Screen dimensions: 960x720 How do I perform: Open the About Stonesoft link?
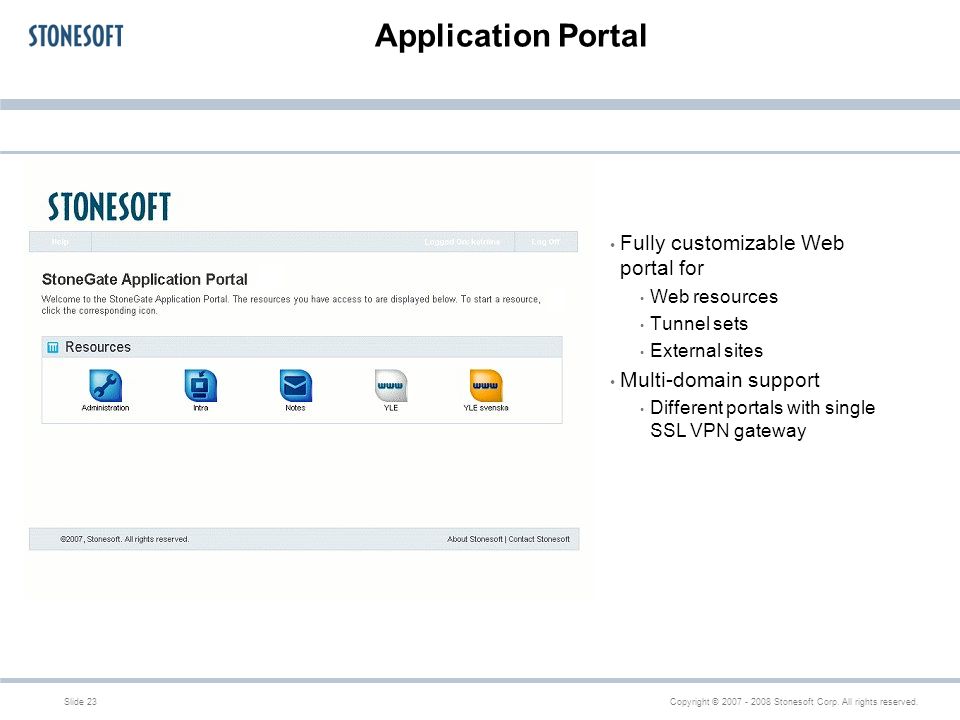click(474, 539)
